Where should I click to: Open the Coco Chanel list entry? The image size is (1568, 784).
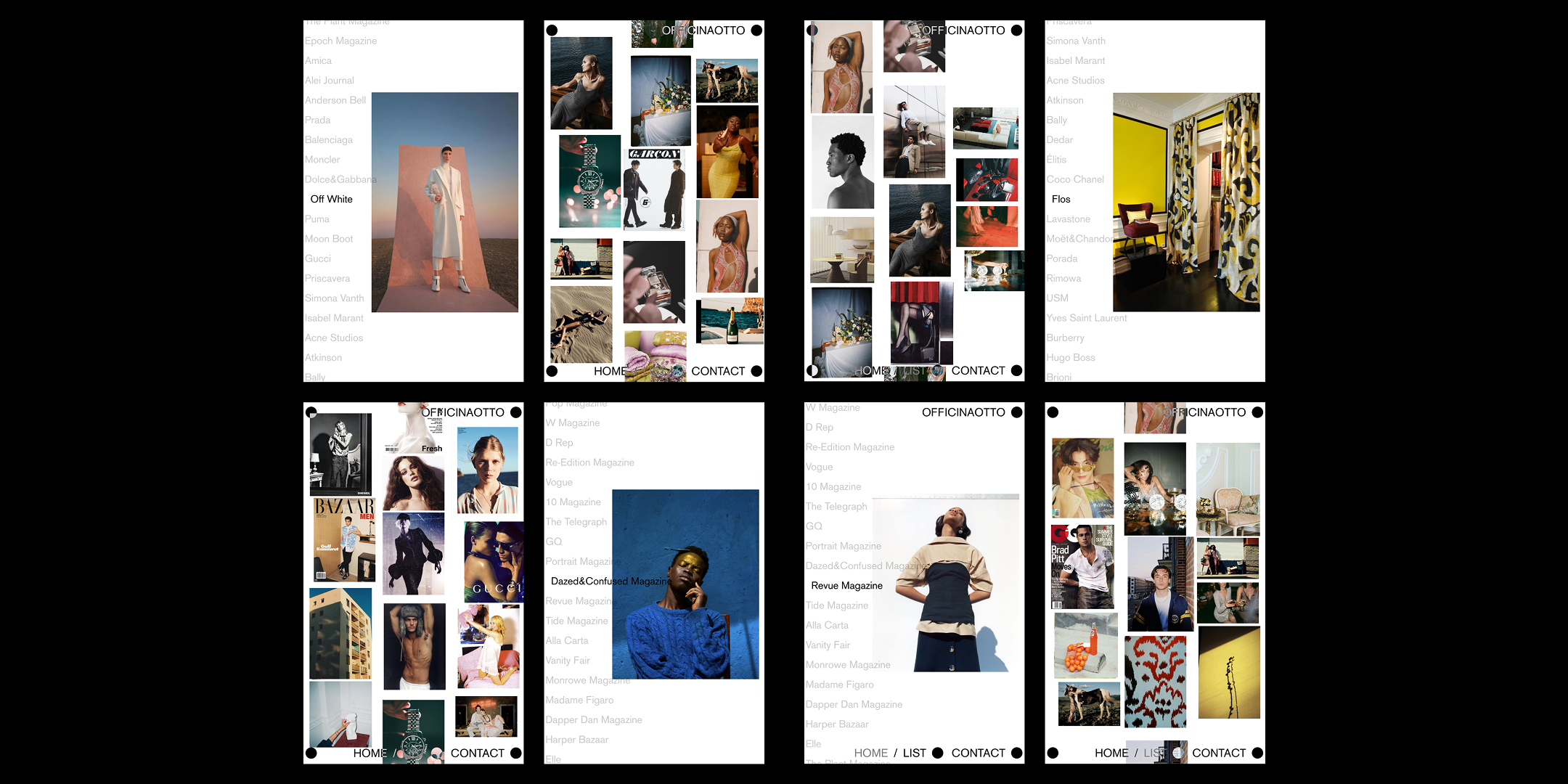click(x=1074, y=179)
